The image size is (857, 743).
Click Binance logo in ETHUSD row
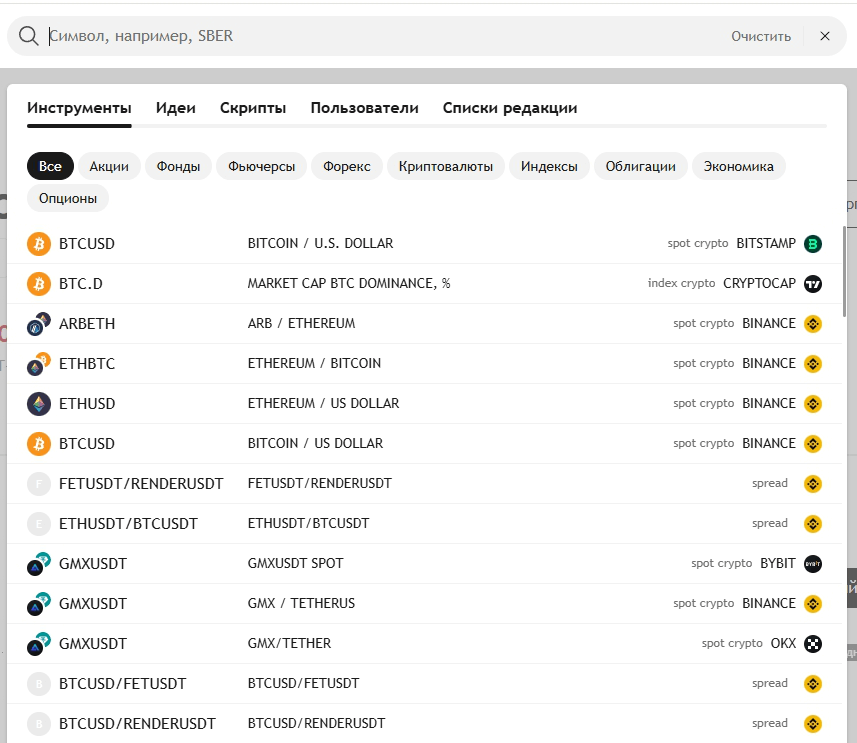tap(813, 403)
